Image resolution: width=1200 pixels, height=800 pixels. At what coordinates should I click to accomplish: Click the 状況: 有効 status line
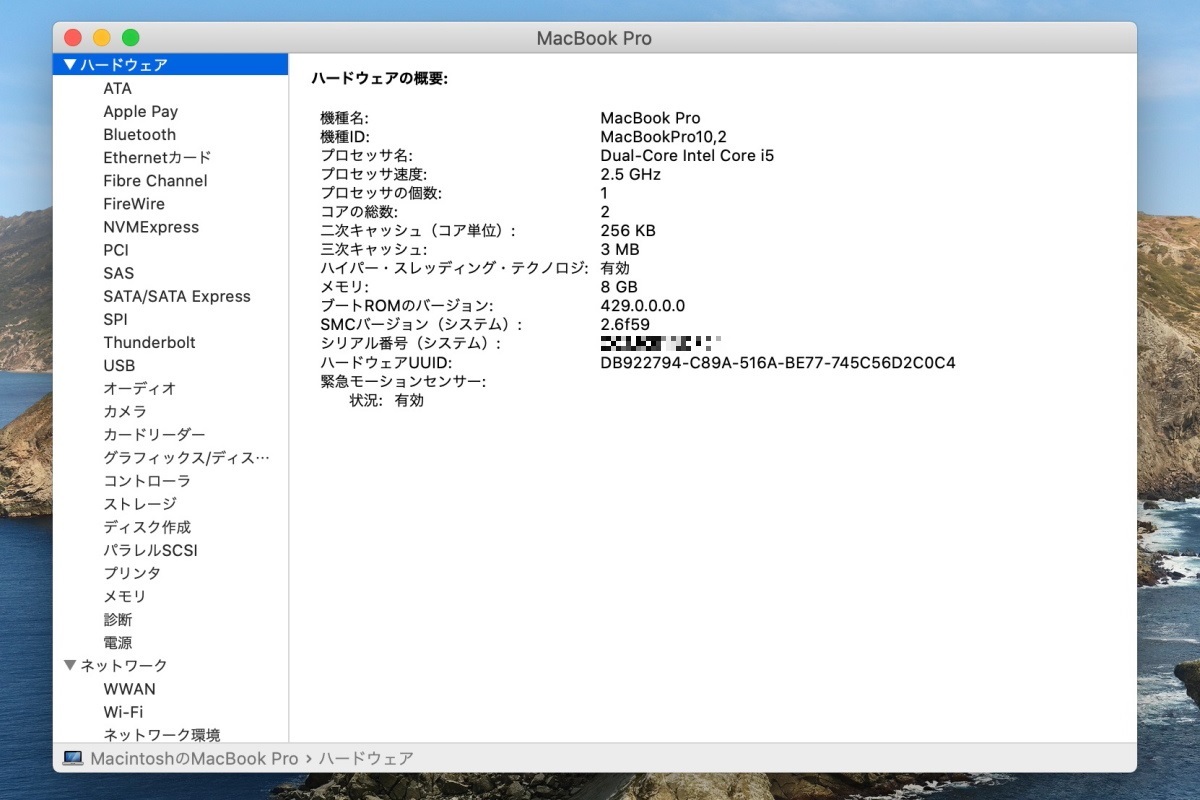(x=386, y=401)
